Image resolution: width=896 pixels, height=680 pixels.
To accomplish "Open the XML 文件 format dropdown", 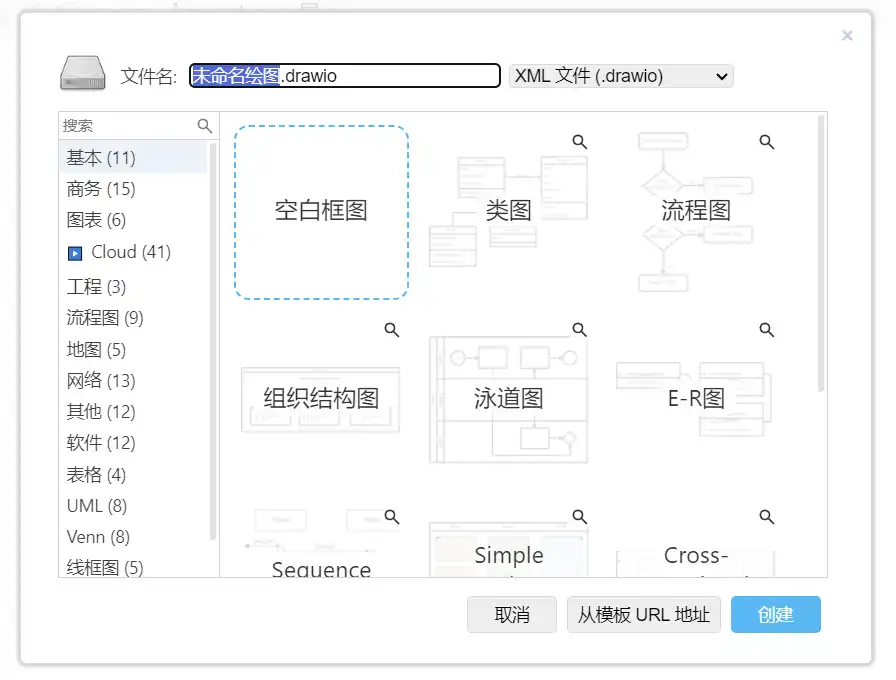I will [621, 76].
